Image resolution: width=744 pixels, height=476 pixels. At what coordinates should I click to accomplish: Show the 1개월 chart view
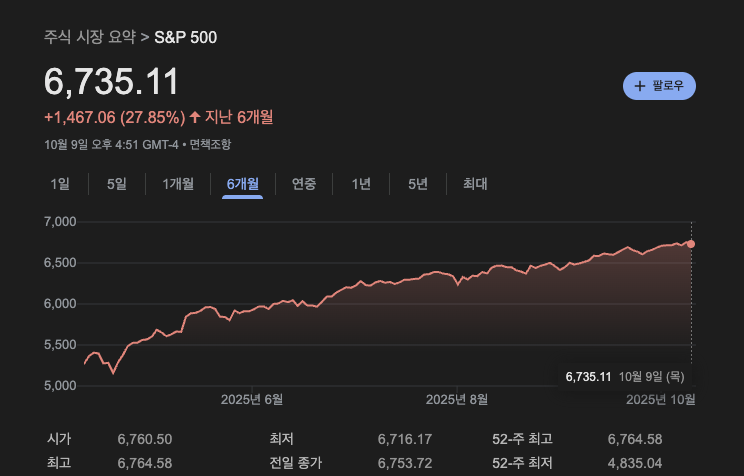178,184
